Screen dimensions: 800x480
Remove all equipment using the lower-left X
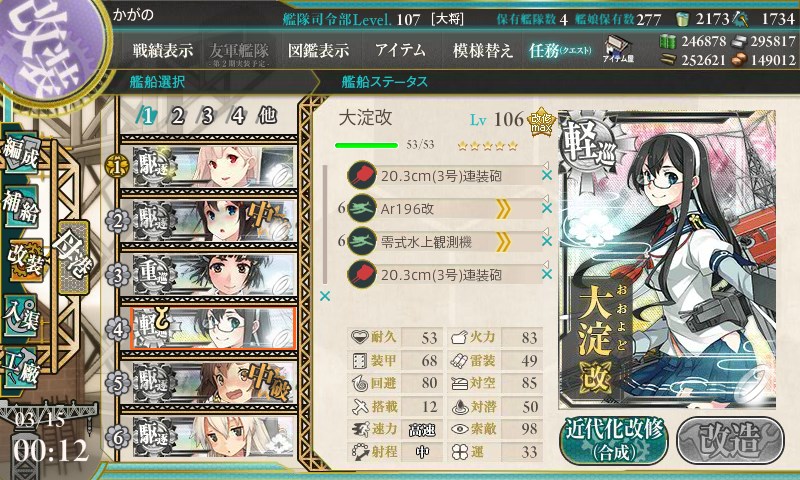324,296
